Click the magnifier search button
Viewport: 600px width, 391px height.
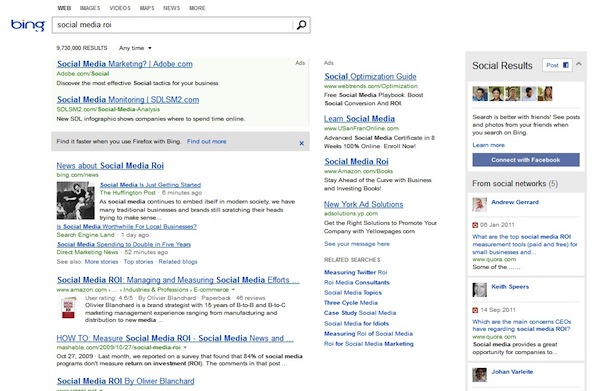[302, 25]
